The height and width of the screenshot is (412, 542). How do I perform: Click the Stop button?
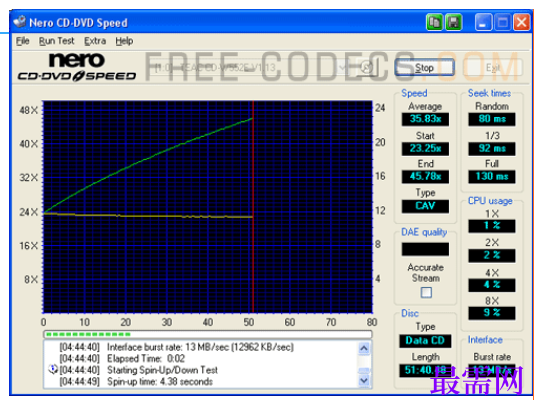[424, 67]
